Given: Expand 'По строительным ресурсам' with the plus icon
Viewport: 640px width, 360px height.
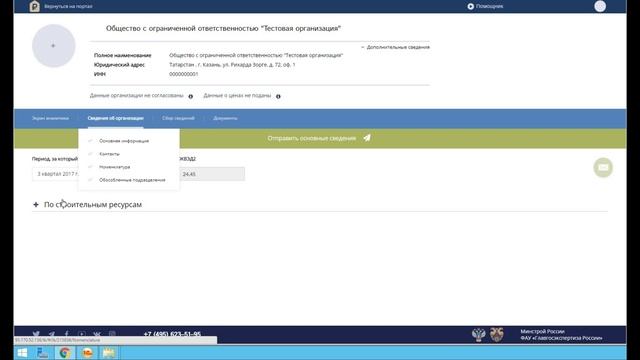Looking at the screenshot, I should point(36,204).
